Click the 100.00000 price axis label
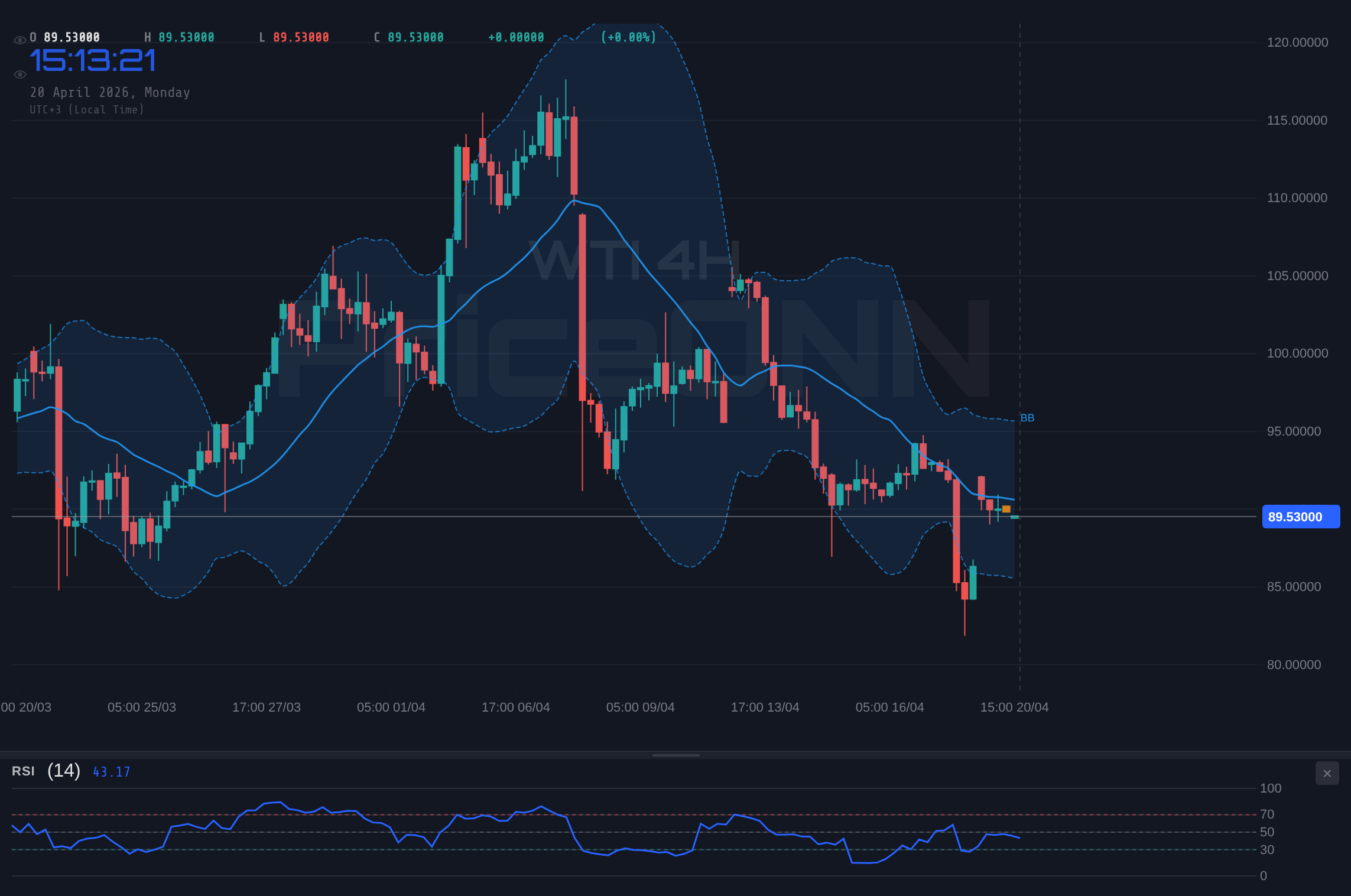This screenshot has width=1351, height=896. click(1297, 353)
